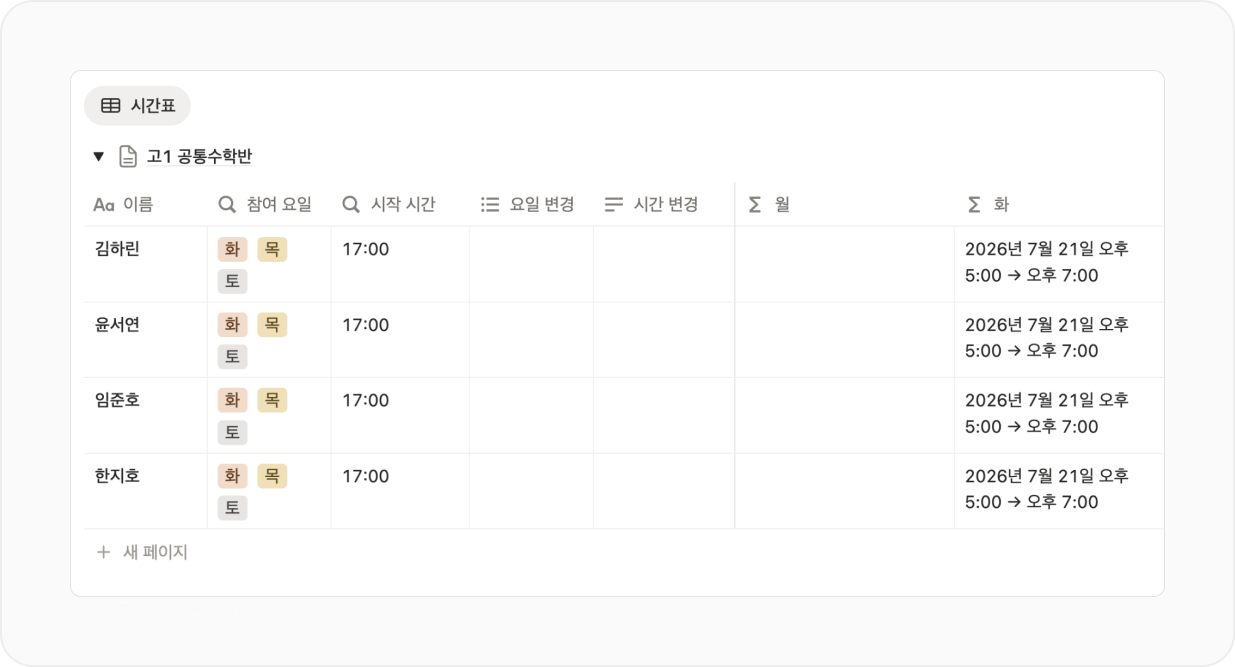Open the 김하린 page

click(x=117, y=249)
